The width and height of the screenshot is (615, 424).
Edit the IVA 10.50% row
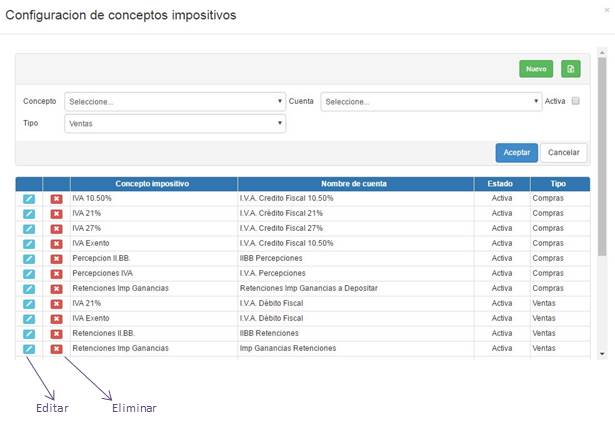29,199
